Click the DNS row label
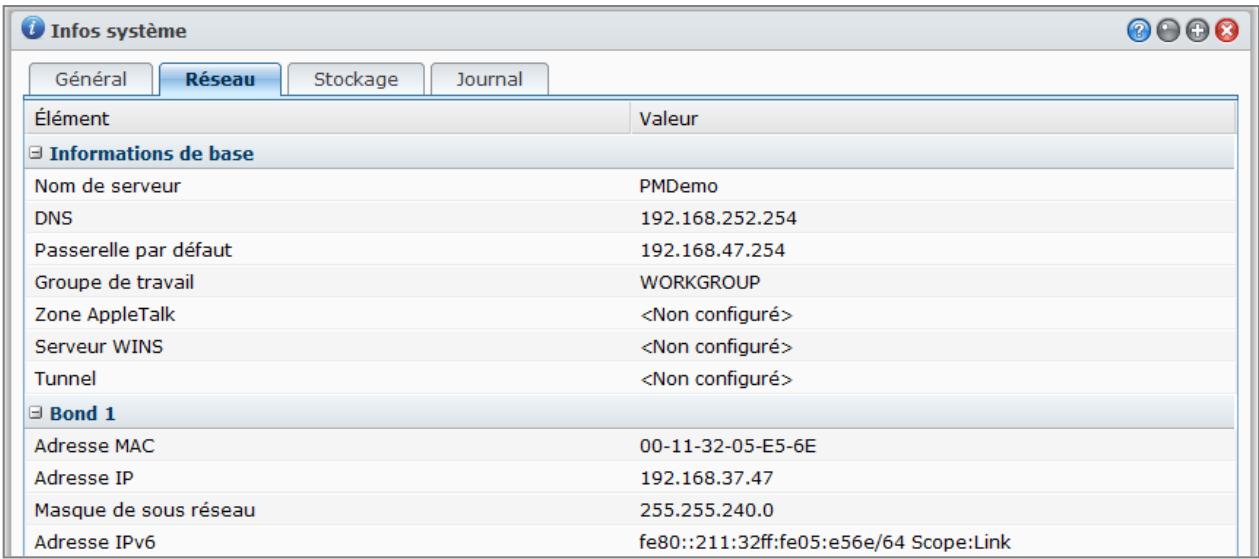Image resolution: width=1259 pixels, height=559 pixels. [50, 217]
